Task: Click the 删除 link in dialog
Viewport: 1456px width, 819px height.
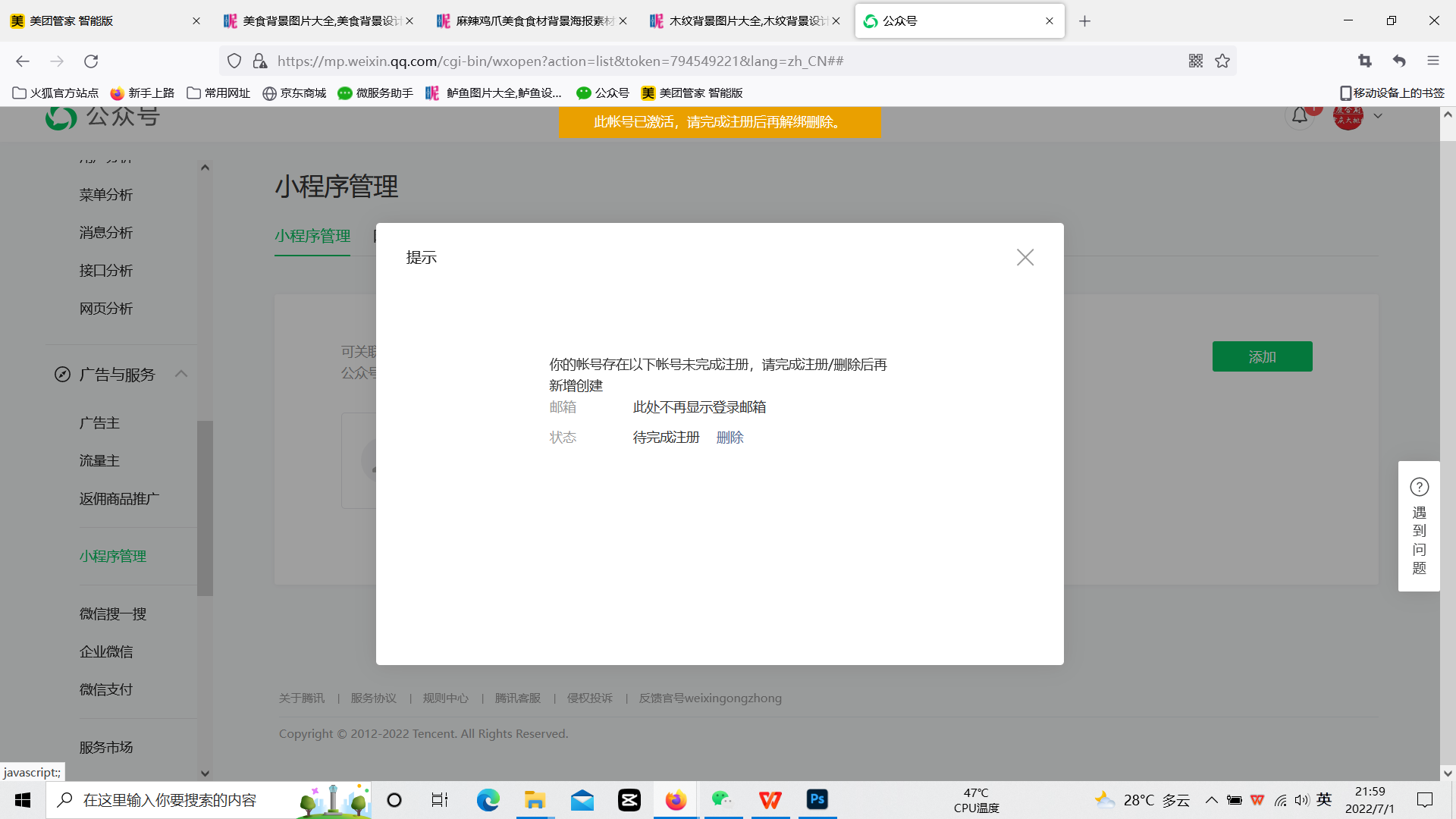Action: point(730,438)
